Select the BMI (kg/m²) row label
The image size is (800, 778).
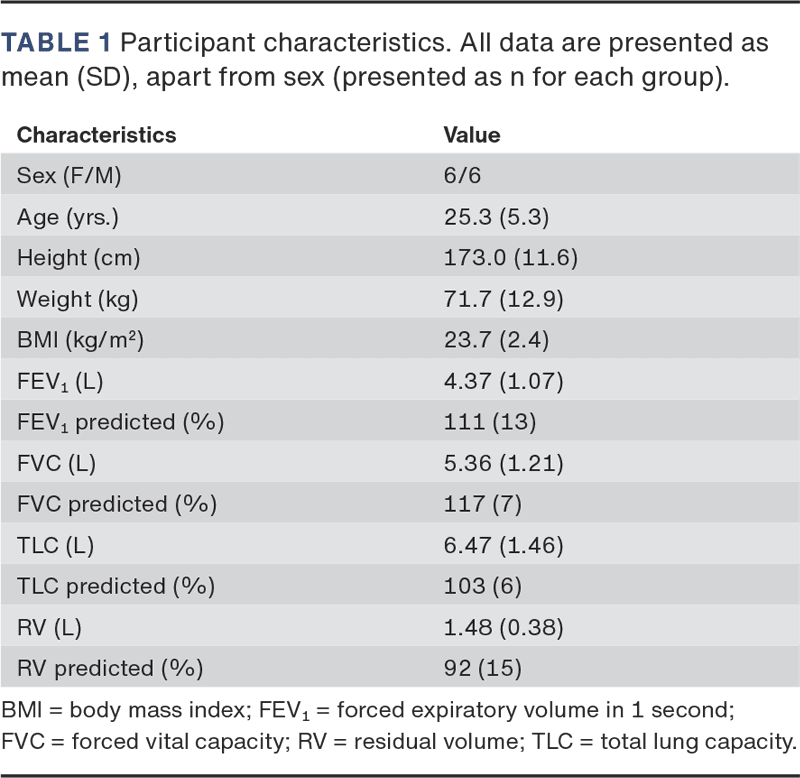click(x=81, y=340)
